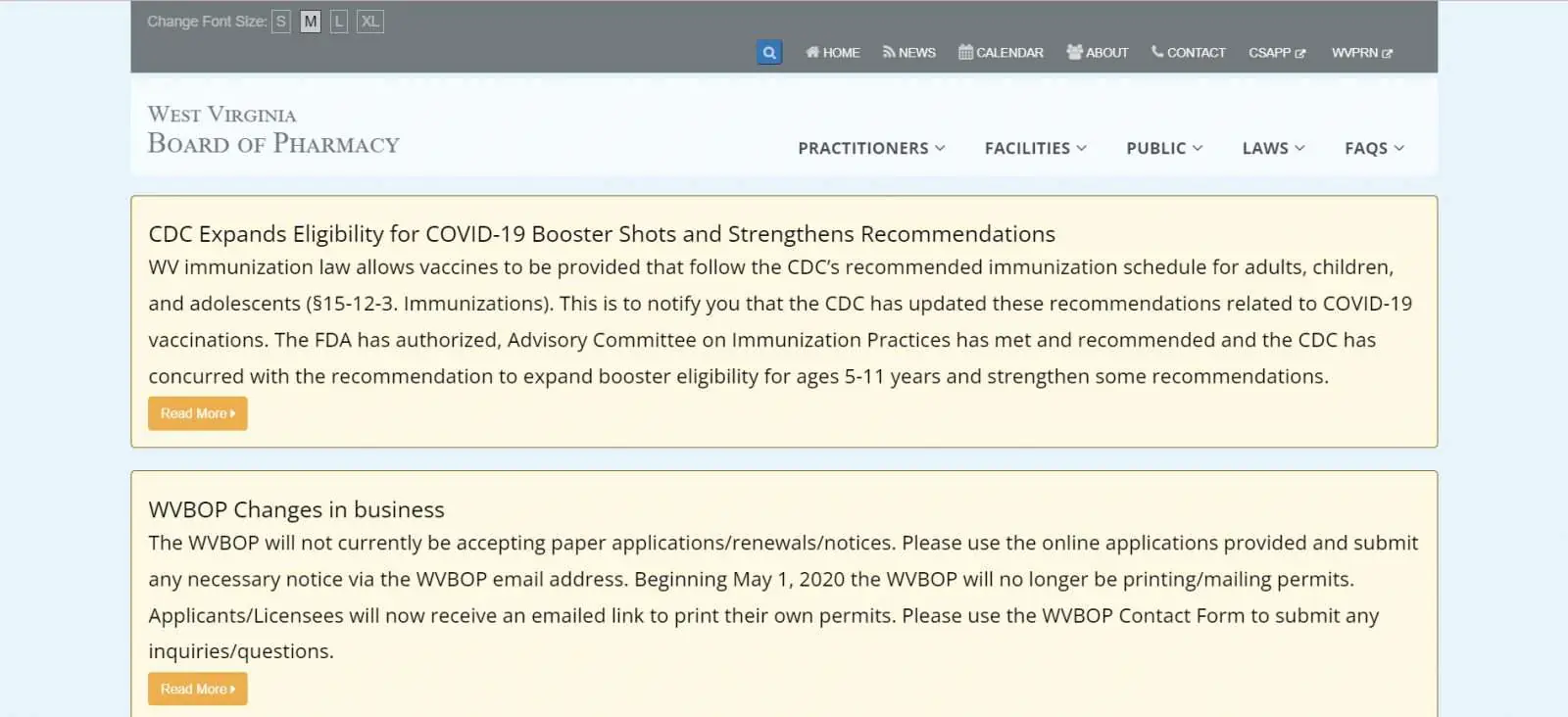Open the FAQs menu
Image resolution: width=1568 pixels, height=717 pixels.
[1374, 148]
